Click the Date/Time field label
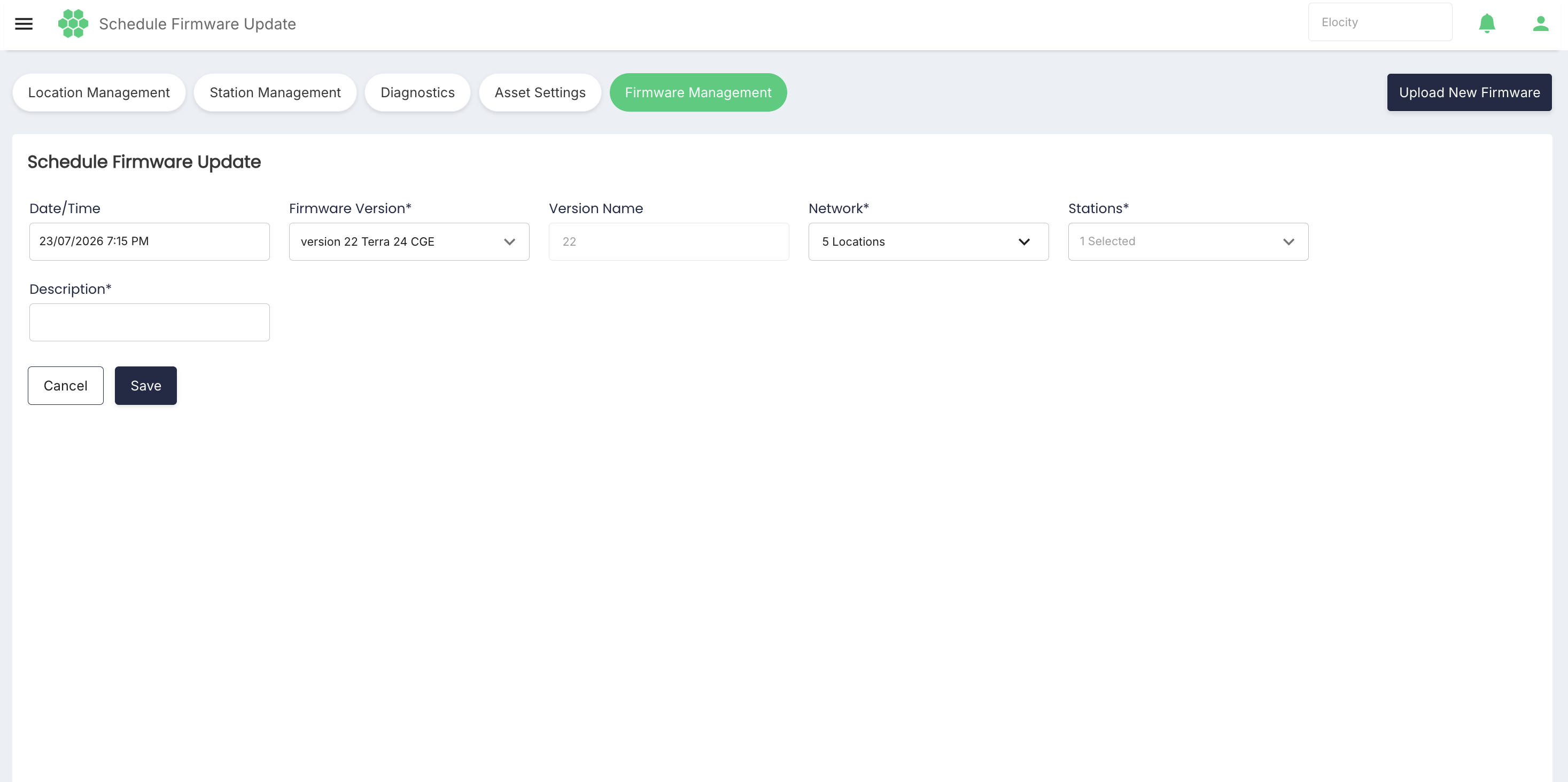Image resolution: width=1568 pixels, height=782 pixels. 65,209
